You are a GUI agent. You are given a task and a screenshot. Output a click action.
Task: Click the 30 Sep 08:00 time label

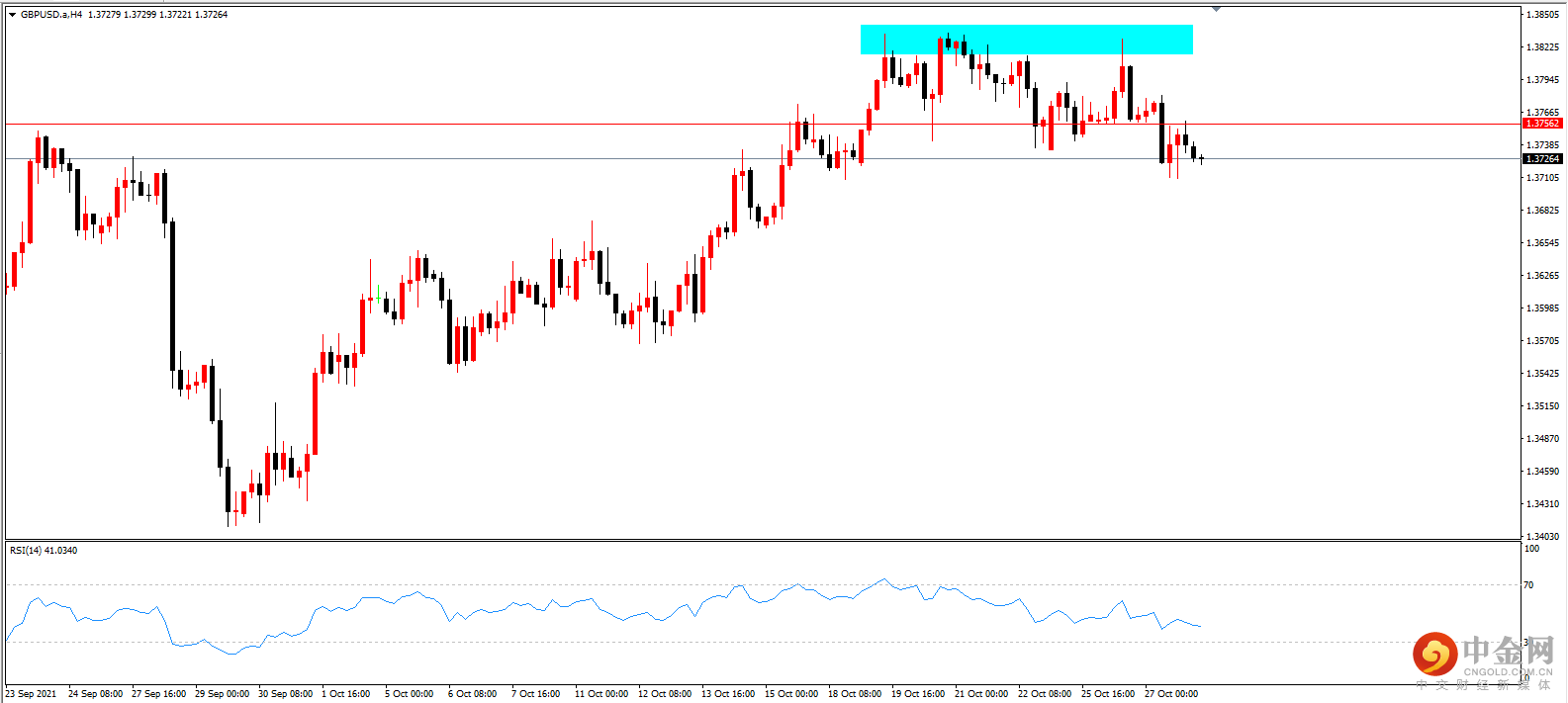[x=285, y=694]
